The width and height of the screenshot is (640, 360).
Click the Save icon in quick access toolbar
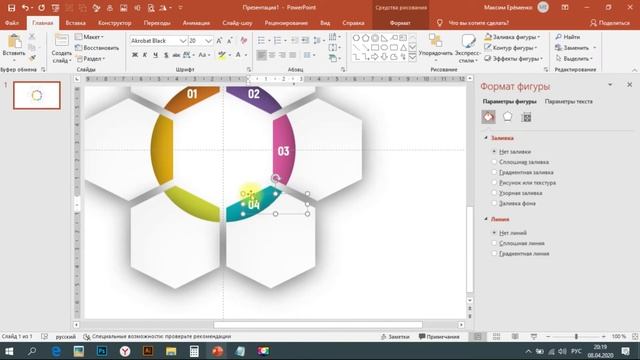click(11, 8)
